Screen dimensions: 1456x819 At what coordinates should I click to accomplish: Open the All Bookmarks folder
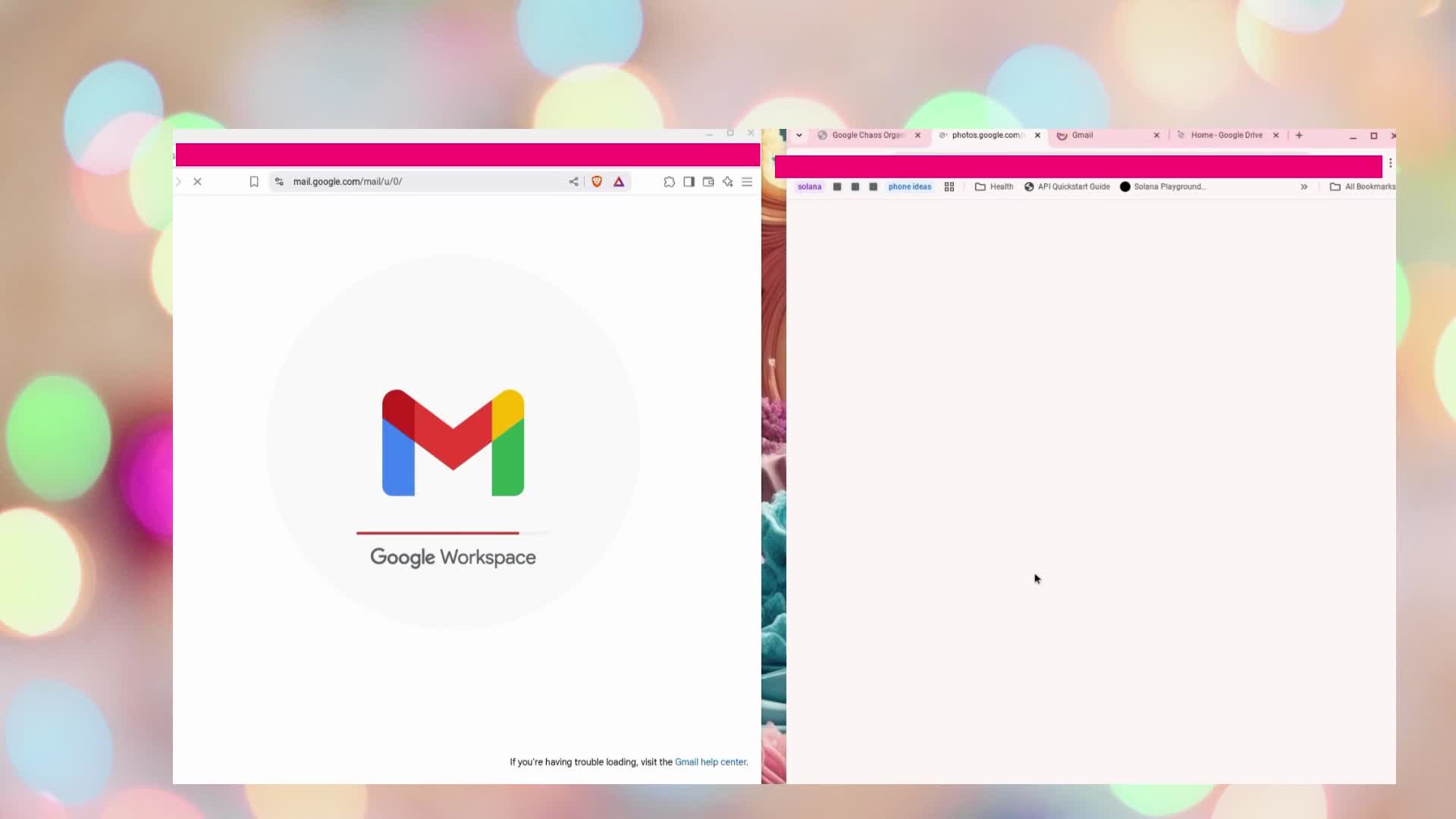(x=1363, y=187)
